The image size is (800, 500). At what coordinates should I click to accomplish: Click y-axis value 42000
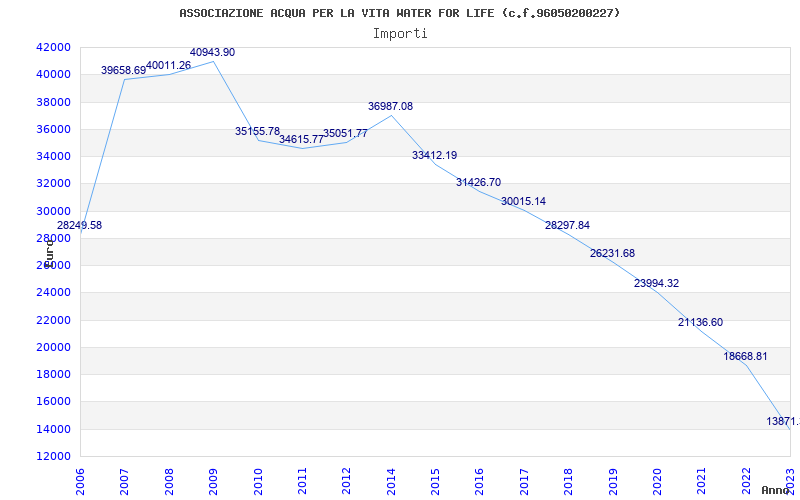pos(53,47)
